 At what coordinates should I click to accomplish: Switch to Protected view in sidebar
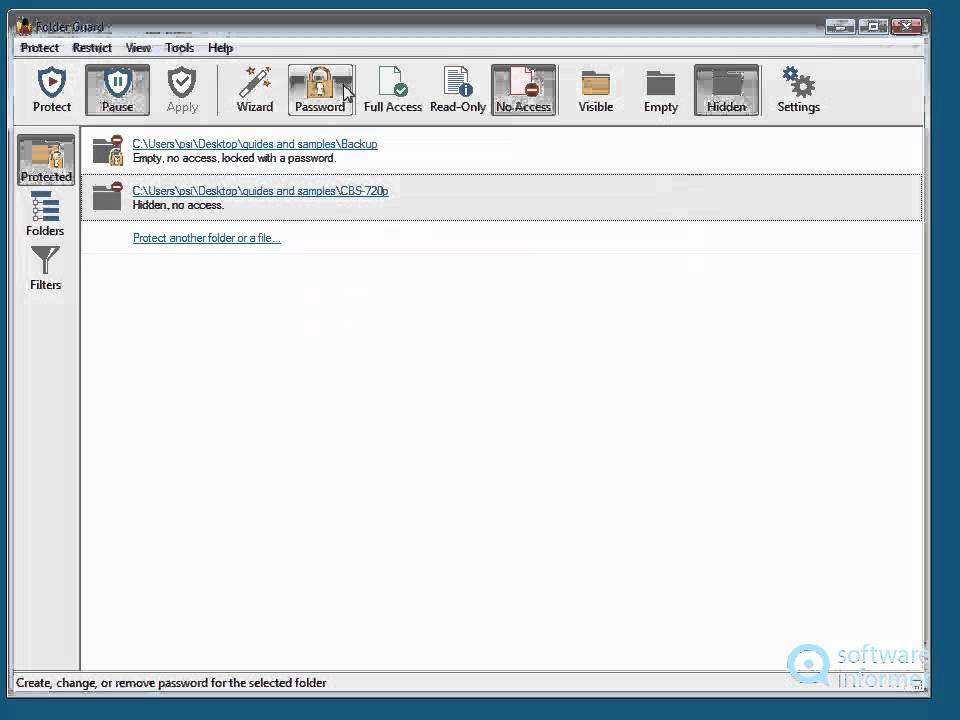point(46,160)
